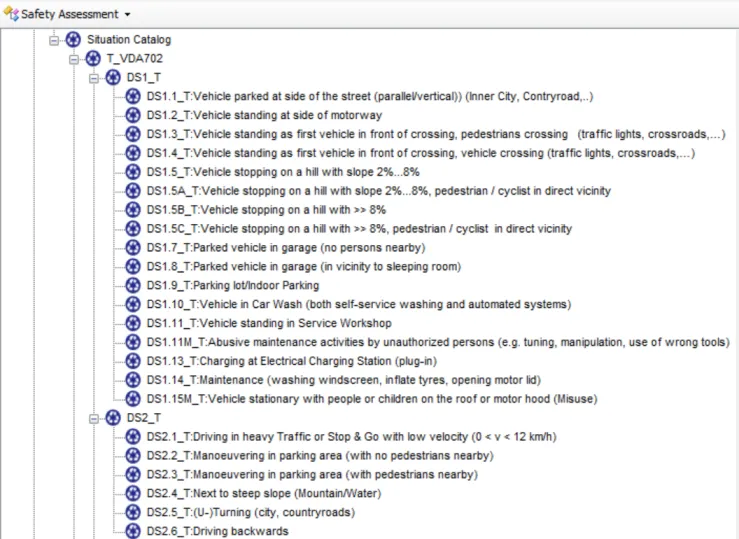
Task: Select 'DS1.2_T:Vehicle standing at side of motorway'
Action: coord(264,115)
